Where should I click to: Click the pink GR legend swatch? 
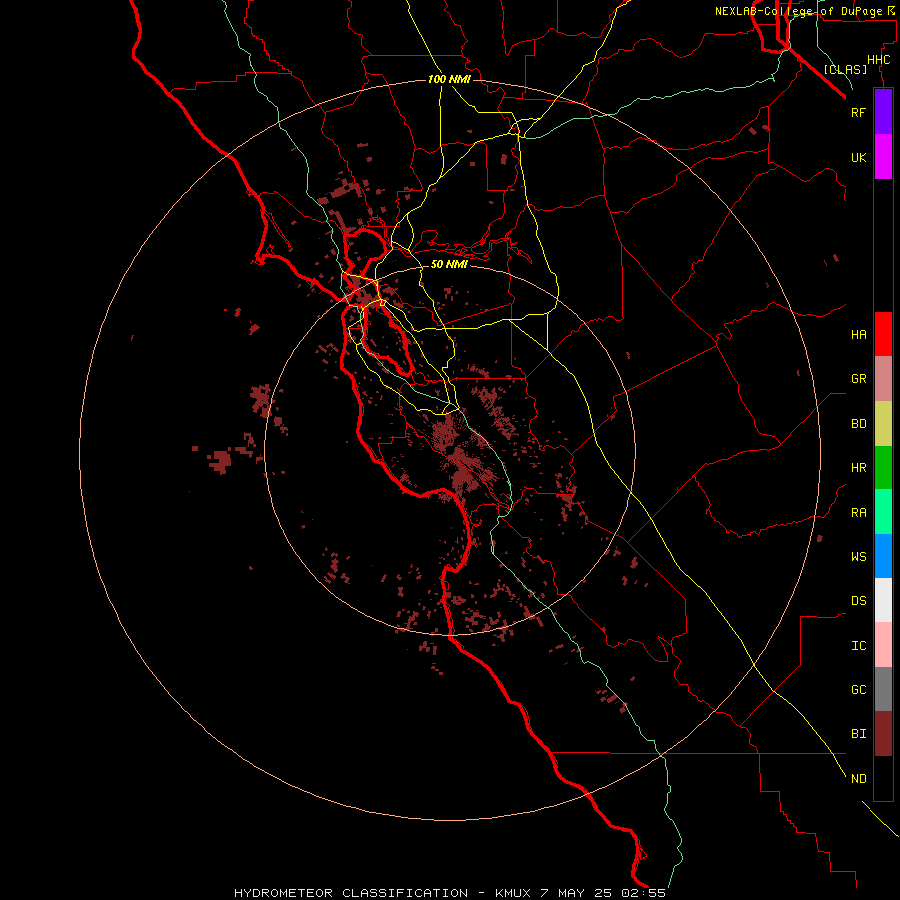coord(883,379)
